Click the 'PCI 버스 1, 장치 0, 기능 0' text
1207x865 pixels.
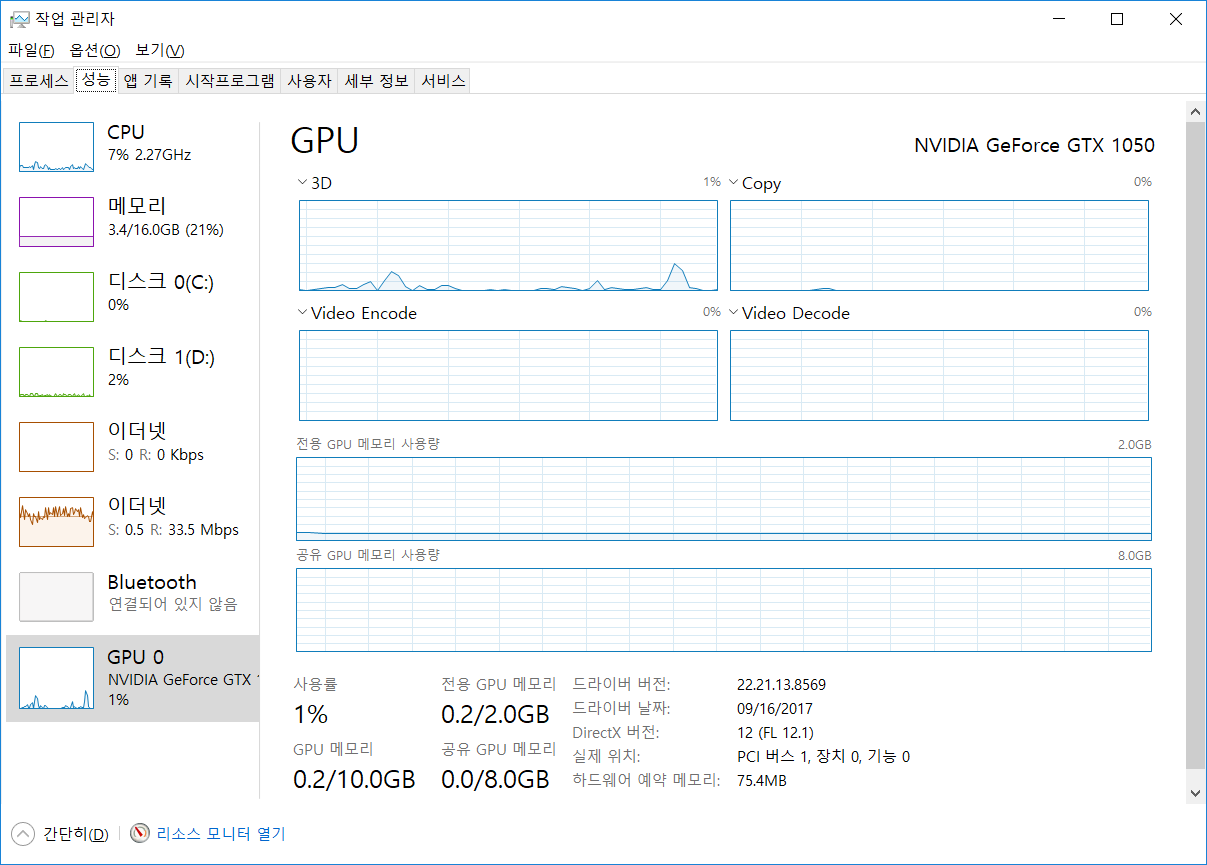823,757
